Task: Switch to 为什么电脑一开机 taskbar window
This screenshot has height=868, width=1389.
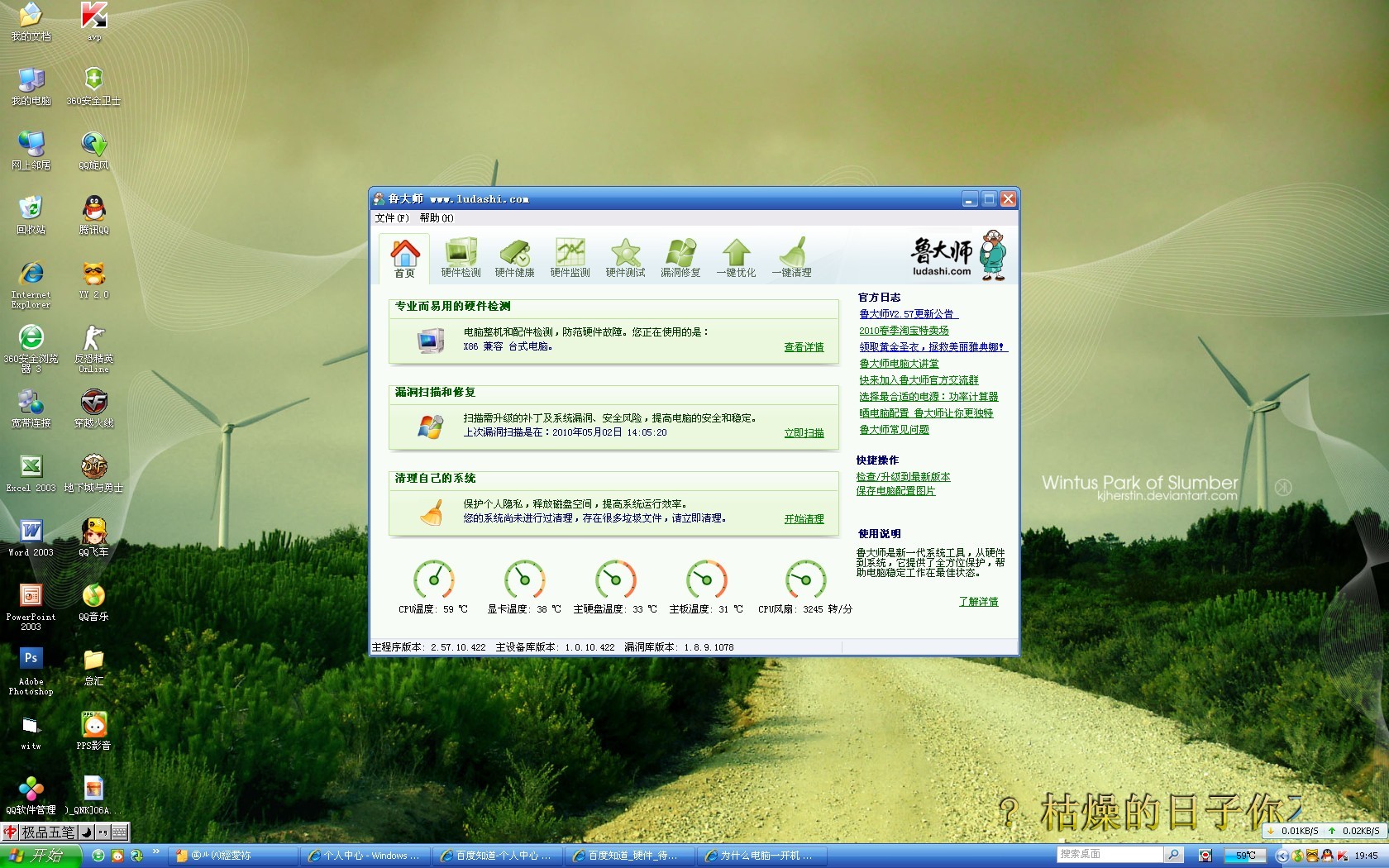Action: [761, 856]
